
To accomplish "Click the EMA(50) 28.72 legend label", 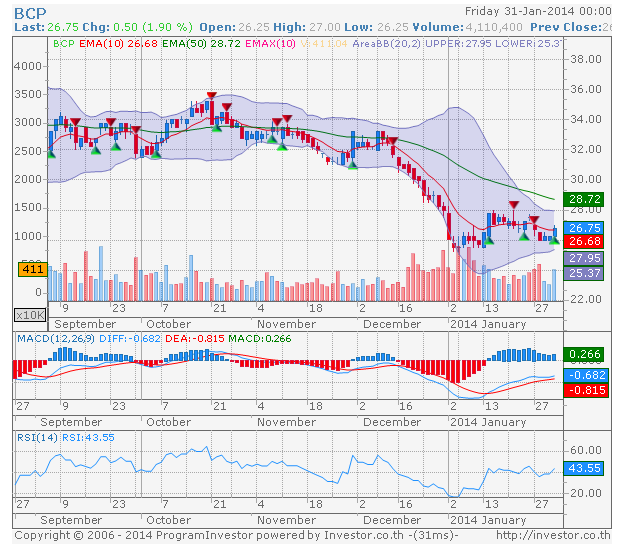I will 201,44.
